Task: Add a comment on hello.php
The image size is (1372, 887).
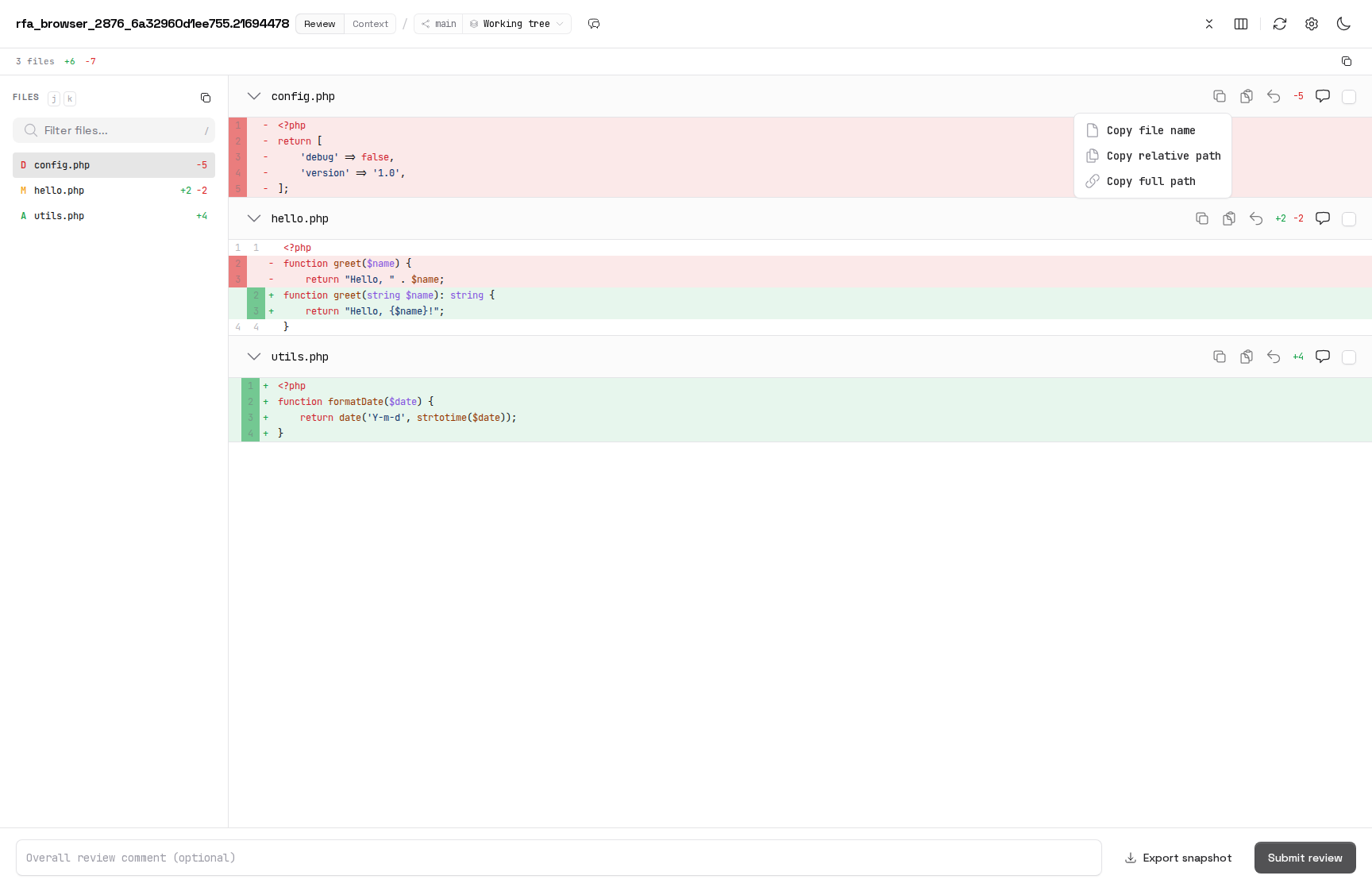Action: point(1323,218)
